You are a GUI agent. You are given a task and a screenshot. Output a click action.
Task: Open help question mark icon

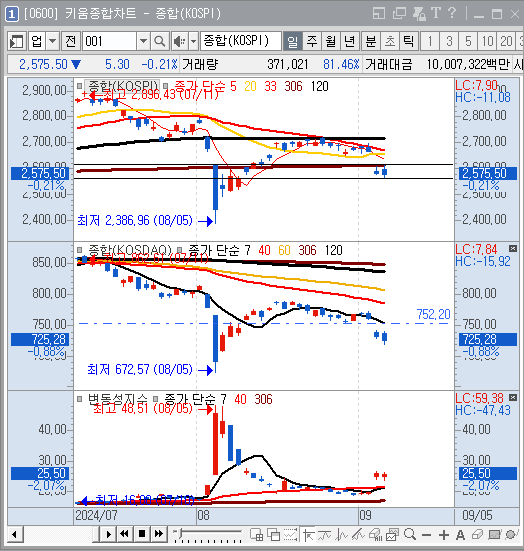pos(452,13)
